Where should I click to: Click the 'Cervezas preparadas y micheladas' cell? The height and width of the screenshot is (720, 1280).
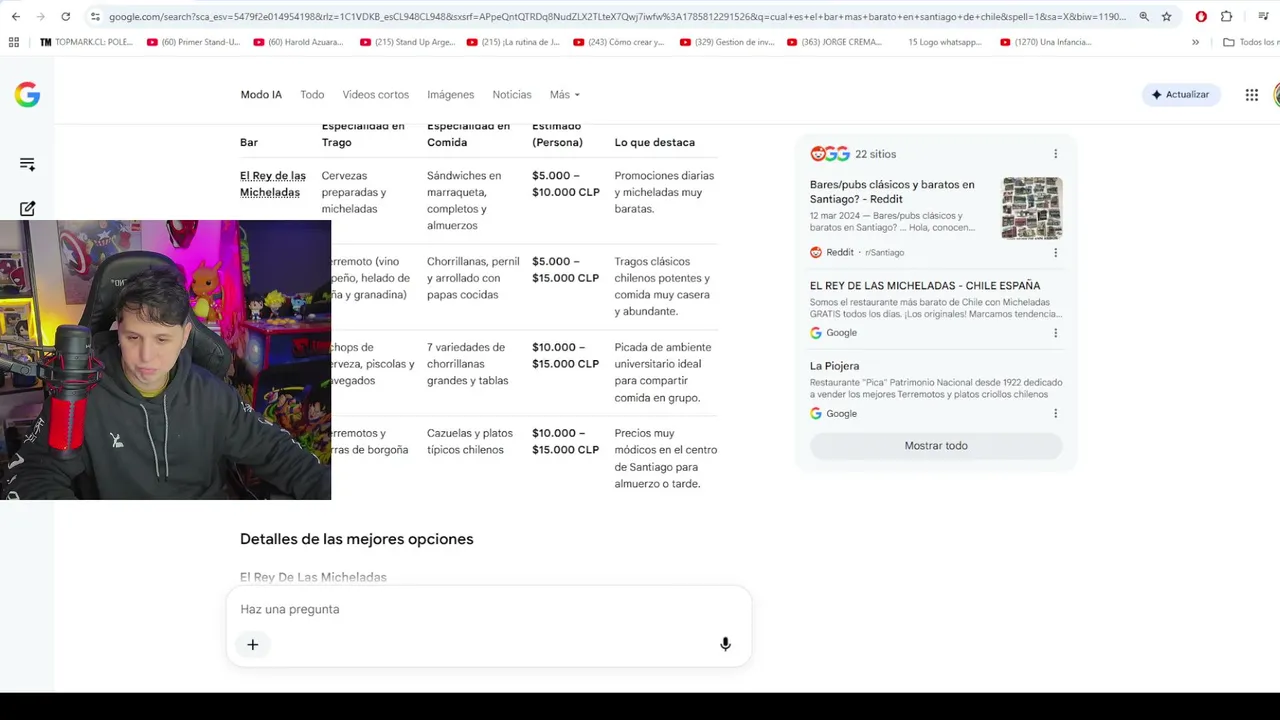[x=354, y=192]
